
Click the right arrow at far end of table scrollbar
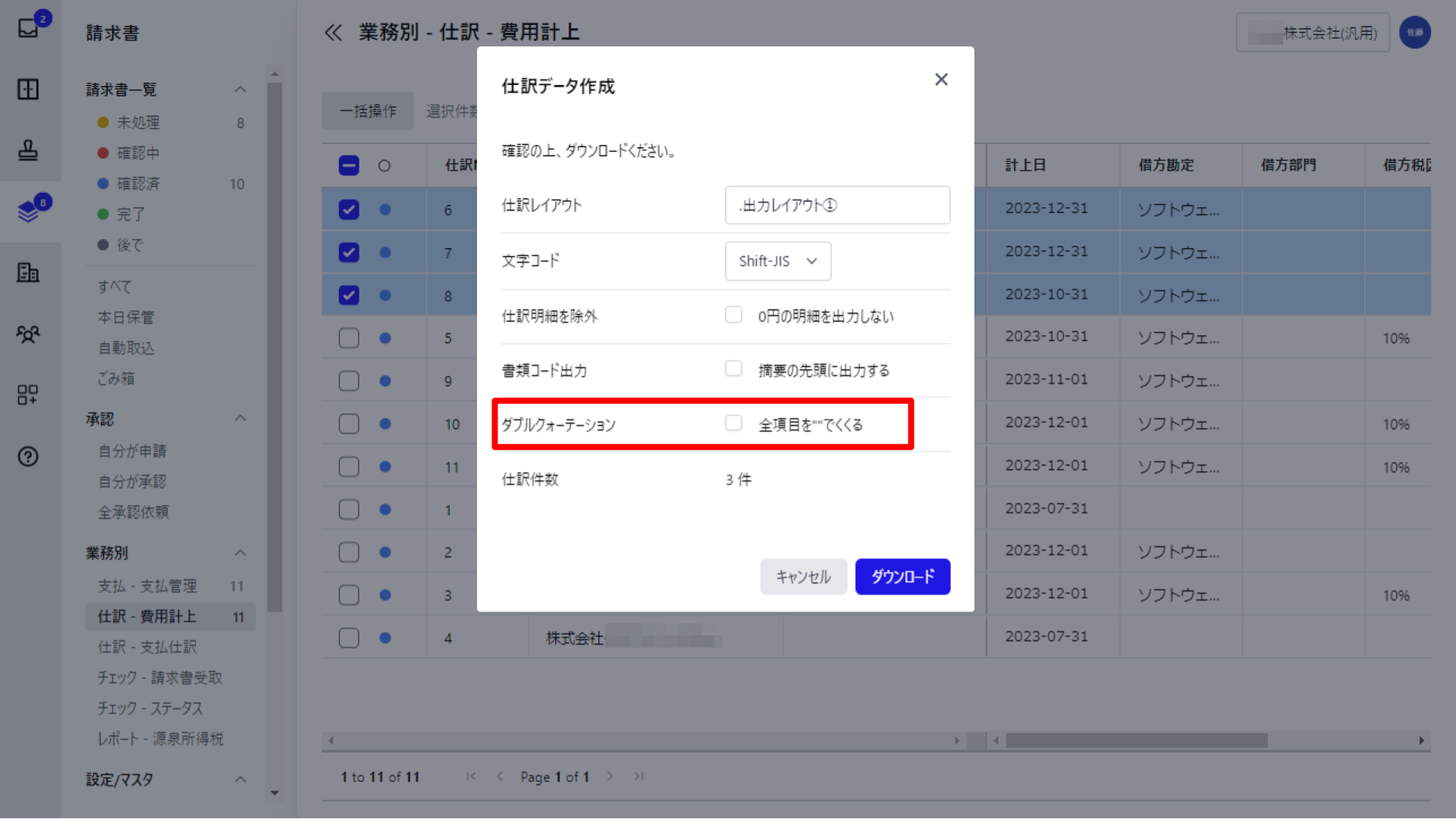pyautogui.click(x=1422, y=740)
